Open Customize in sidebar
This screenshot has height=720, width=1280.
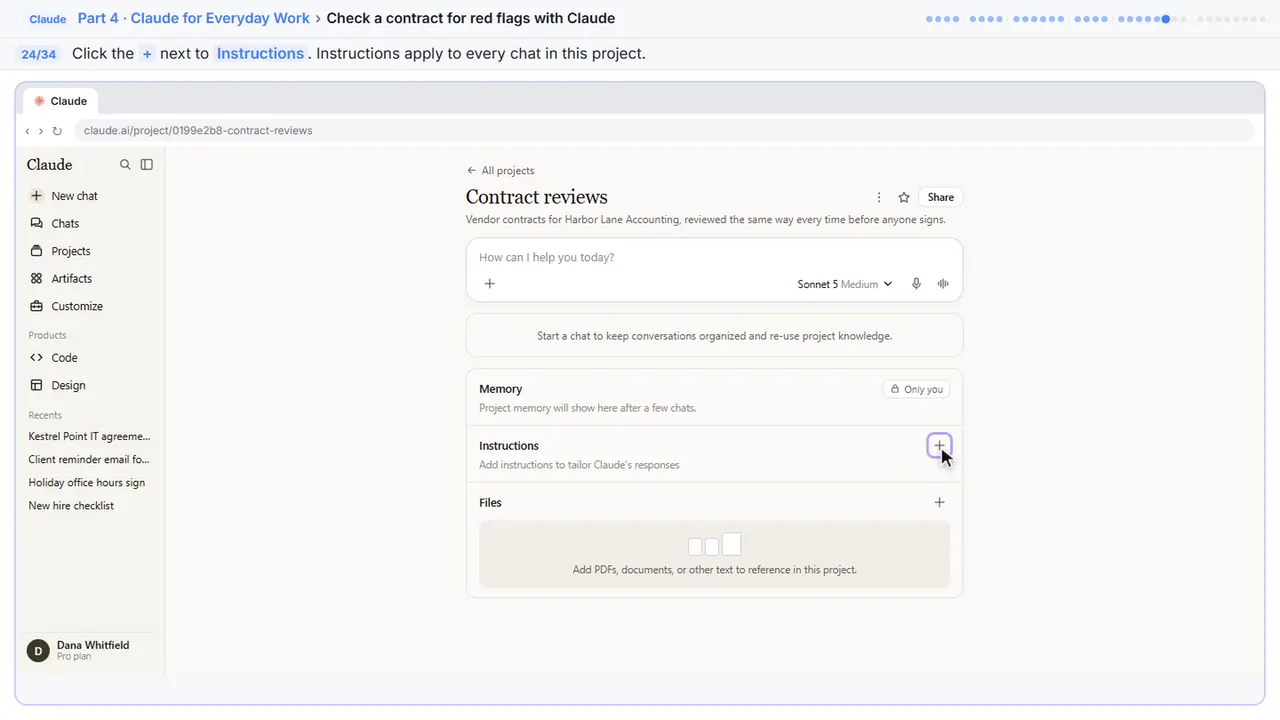coord(66,306)
